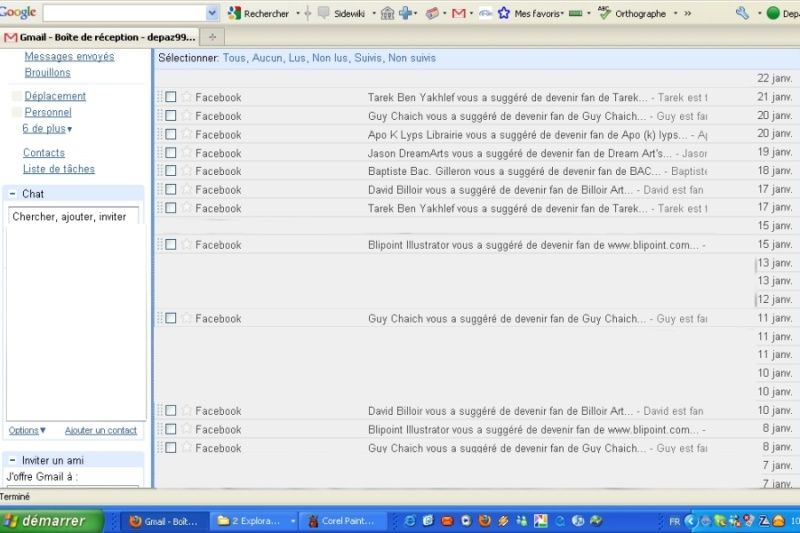Open dropdown arrow next to Orthographe
The height and width of the screenshot is (533, 800).
(x=676, y=13)
